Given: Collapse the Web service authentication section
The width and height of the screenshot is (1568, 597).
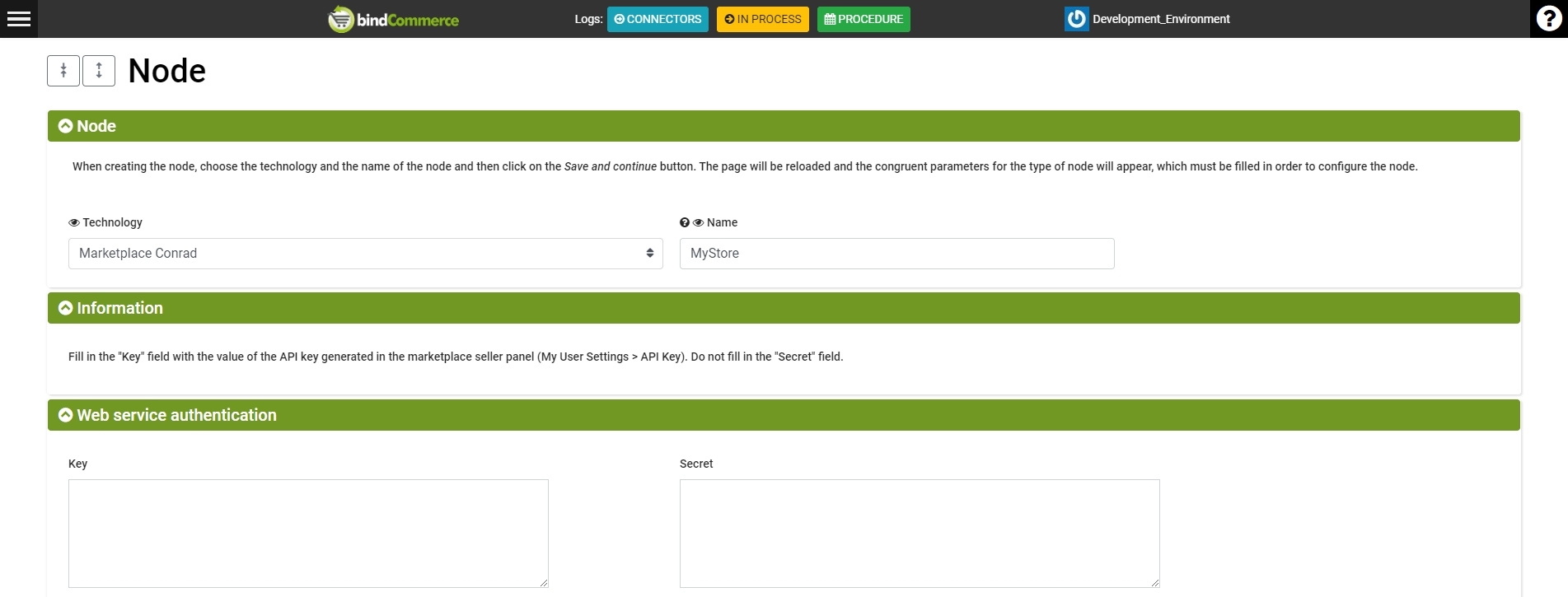Looking at the screenshot, I should 66,415.
